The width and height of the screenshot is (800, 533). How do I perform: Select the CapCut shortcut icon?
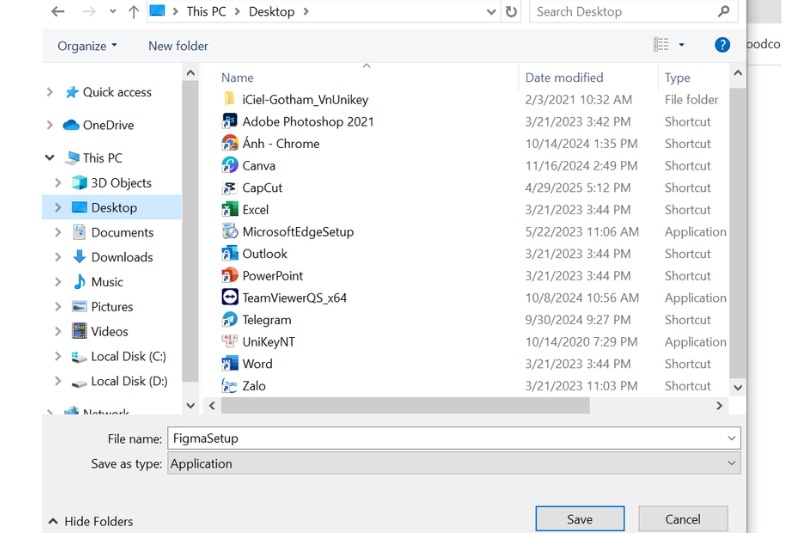point(230,188)
